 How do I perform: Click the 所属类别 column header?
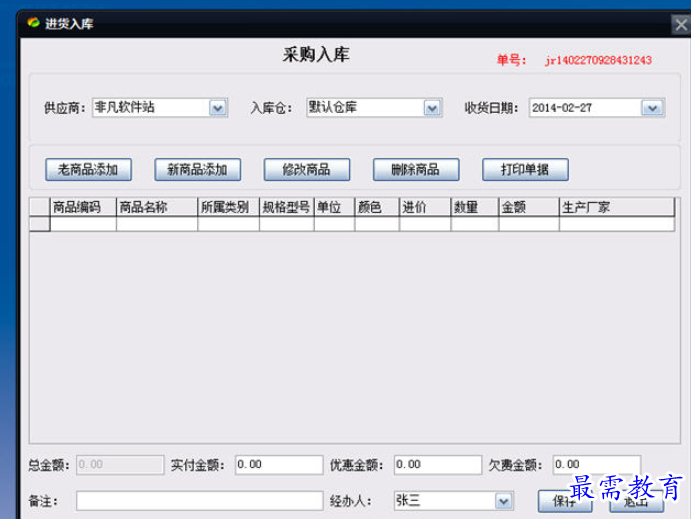[x=229, y=207]
